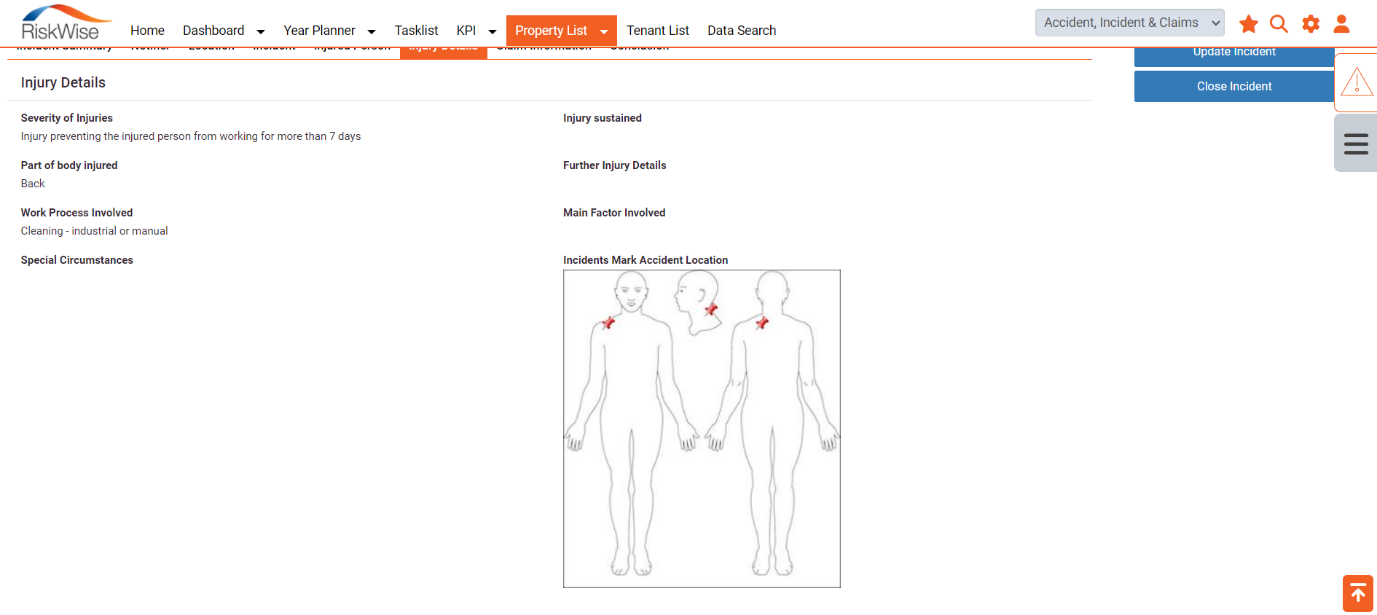The width and height of the screenshot is (1377, 615).
Task: Click the Injury Details section heading
Action: click(x=63, y=83)
